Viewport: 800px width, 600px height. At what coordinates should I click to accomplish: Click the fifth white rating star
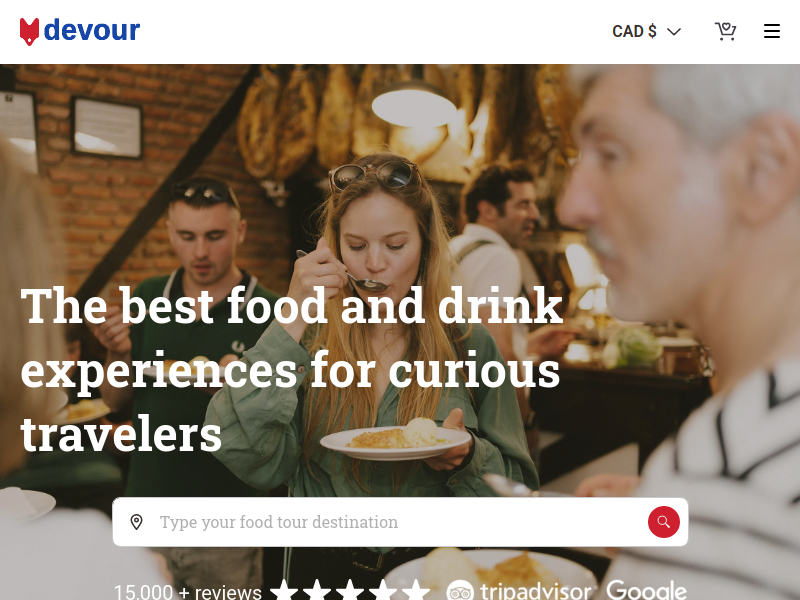pos(416,591)
